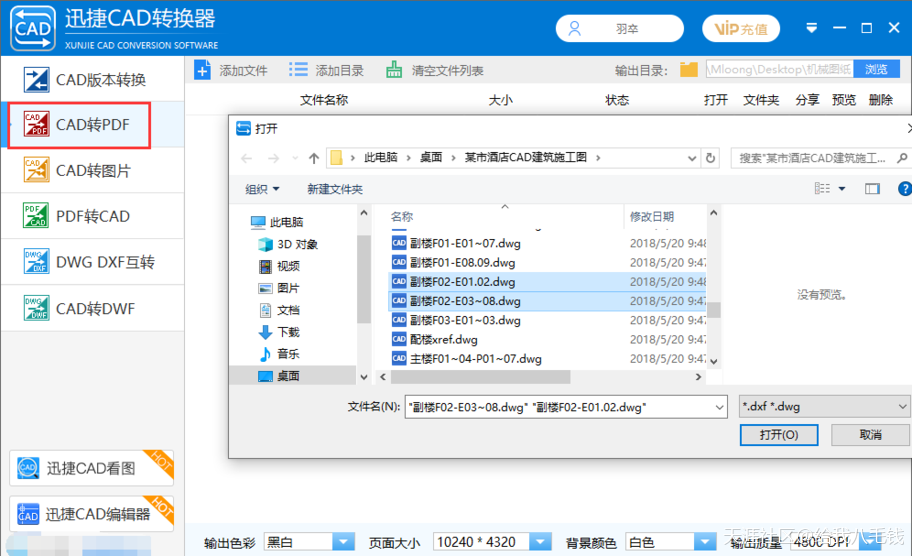Open the view options dropdown arrow

pos(842,188)
